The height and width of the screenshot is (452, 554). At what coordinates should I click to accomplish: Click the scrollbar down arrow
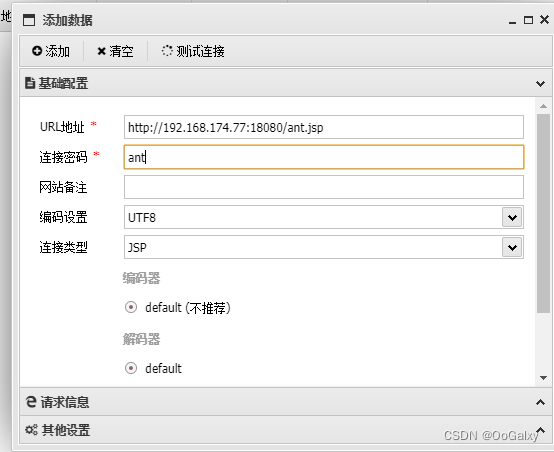pos(543,378)
